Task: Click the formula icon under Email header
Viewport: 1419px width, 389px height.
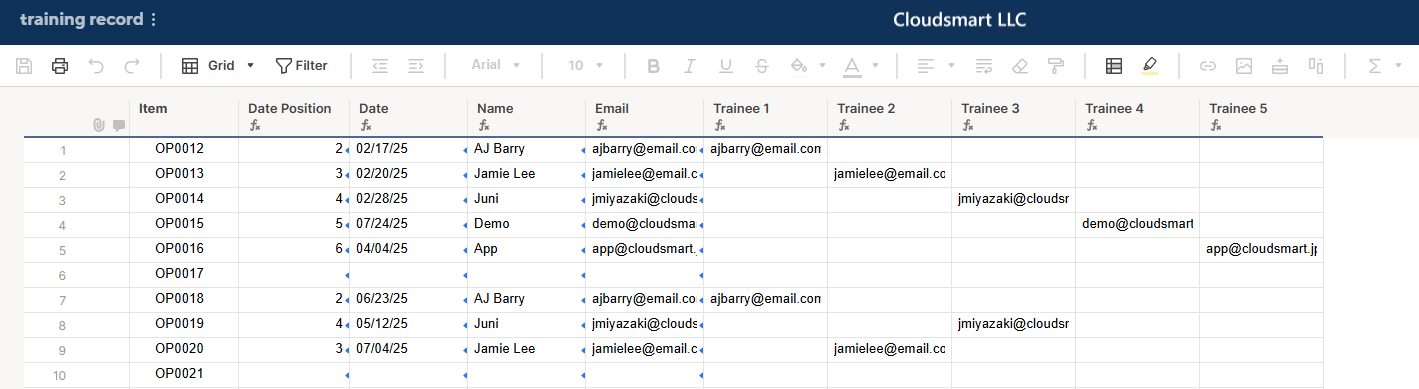Action: [x=602, y=126]
